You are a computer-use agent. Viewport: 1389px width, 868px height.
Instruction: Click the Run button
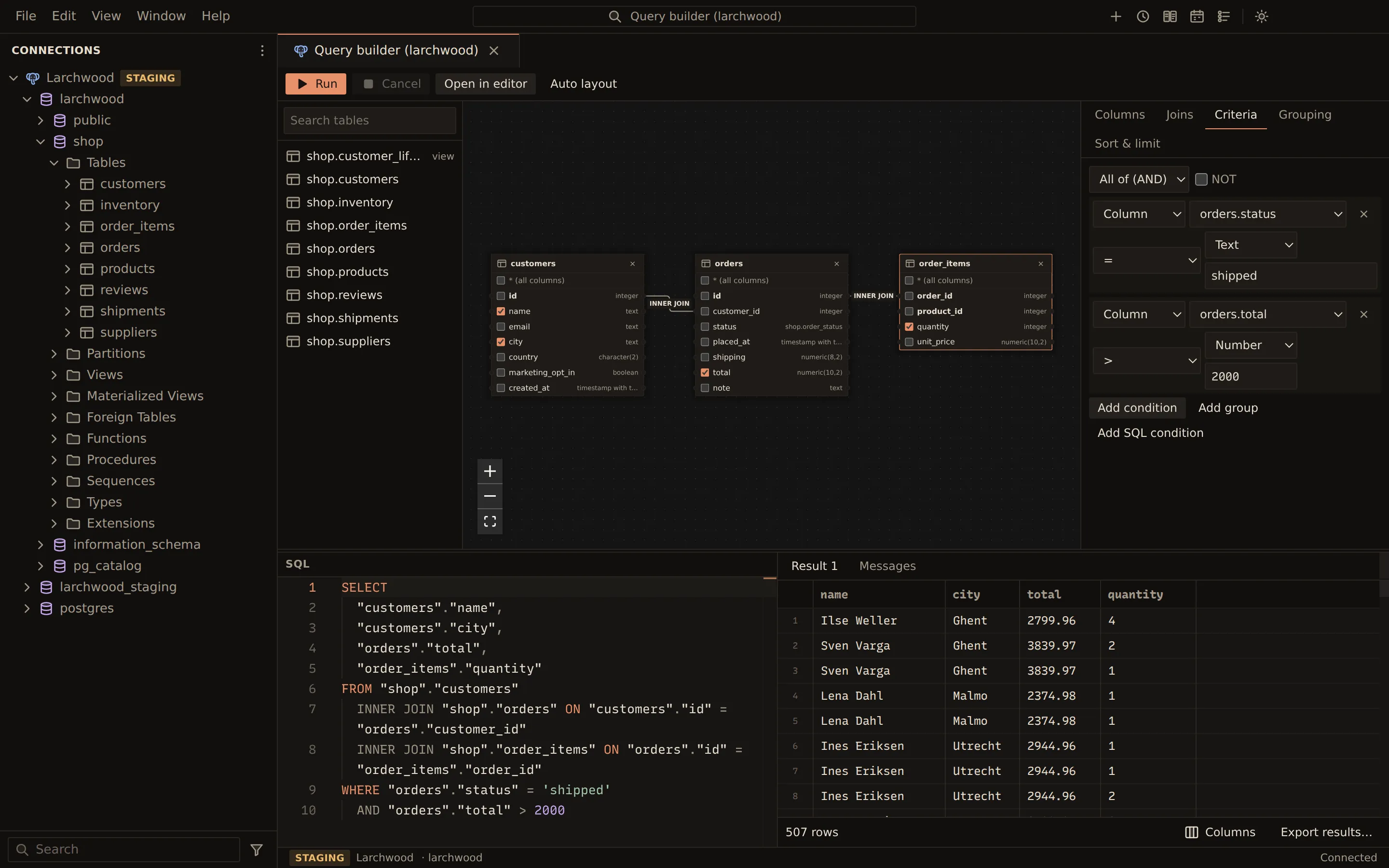click(316, 84)
